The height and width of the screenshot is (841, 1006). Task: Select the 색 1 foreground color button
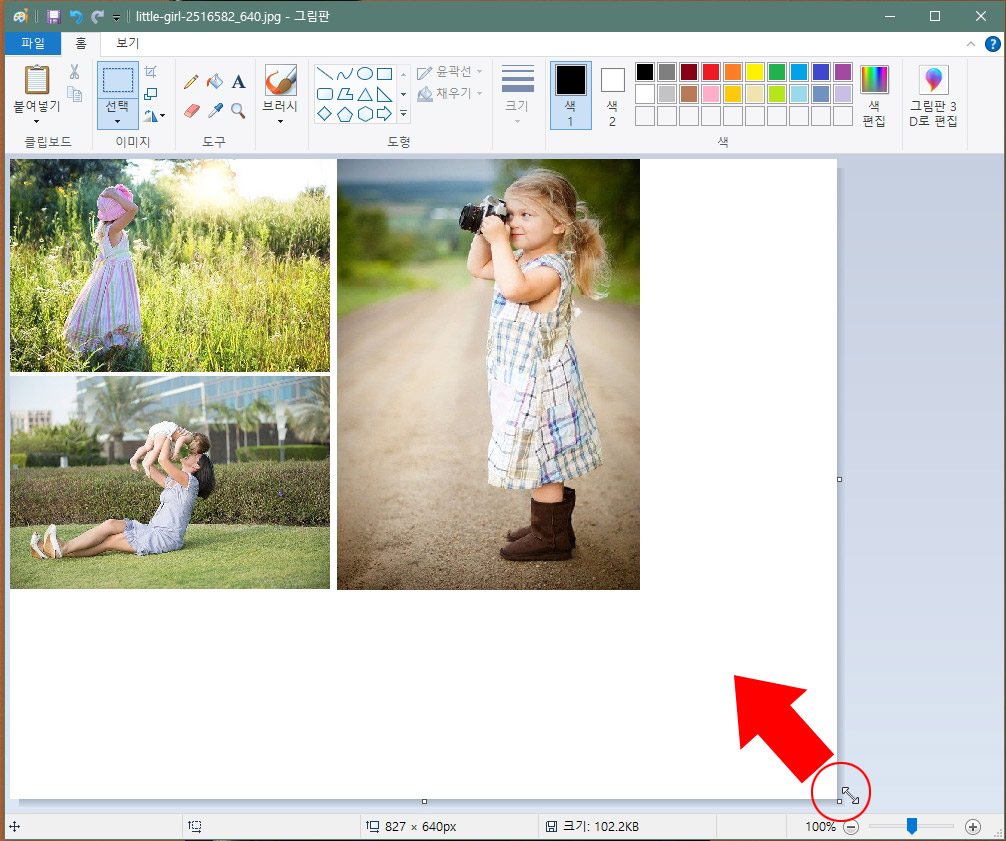coord(570,95)
